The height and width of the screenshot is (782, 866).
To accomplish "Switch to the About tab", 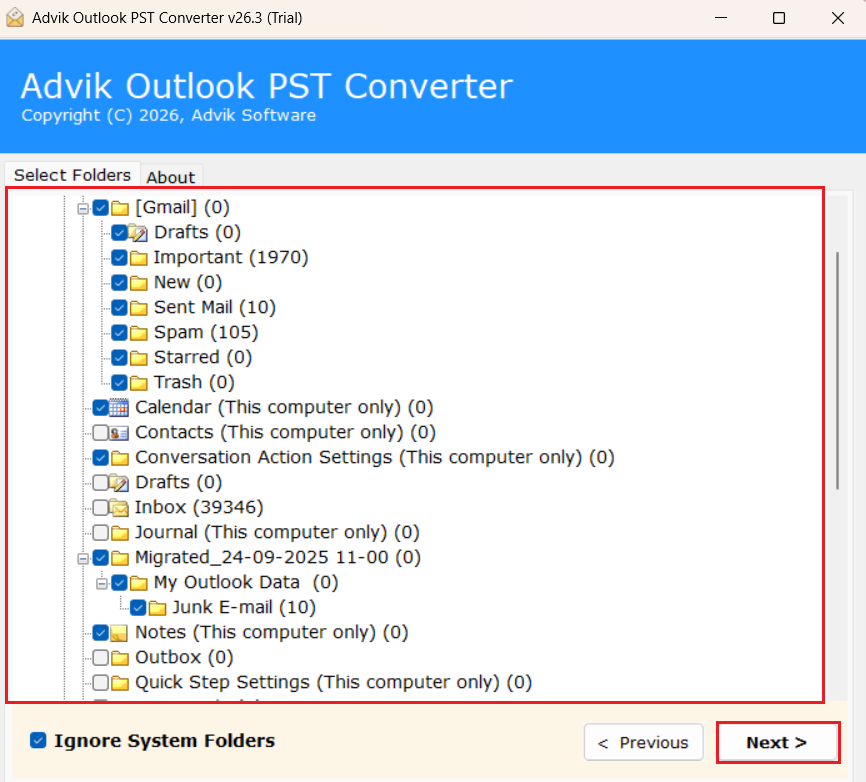I will [x=171, y=177].
